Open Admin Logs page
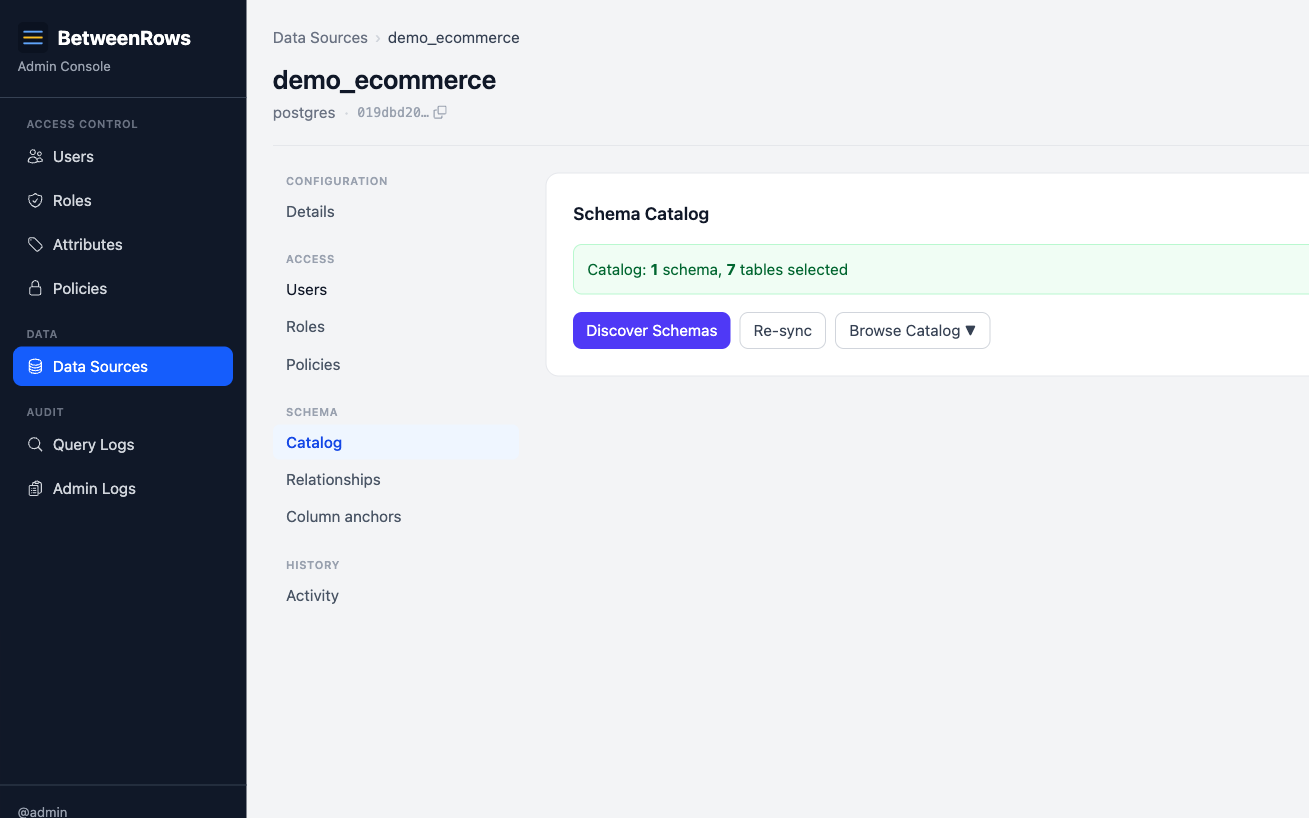The height and width of the screenshot is (818, 1309). point(123,489)
